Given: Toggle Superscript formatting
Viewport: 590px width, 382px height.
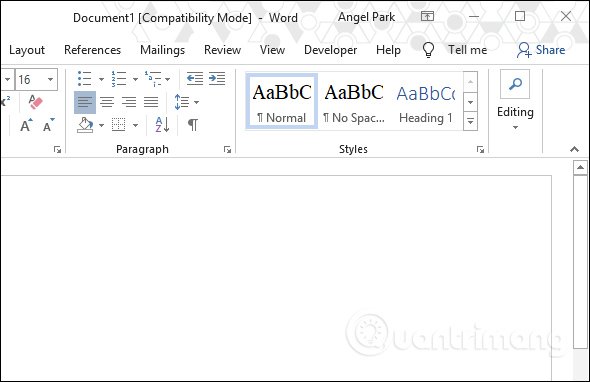Looking at the screenshot, I should (5, 102).
